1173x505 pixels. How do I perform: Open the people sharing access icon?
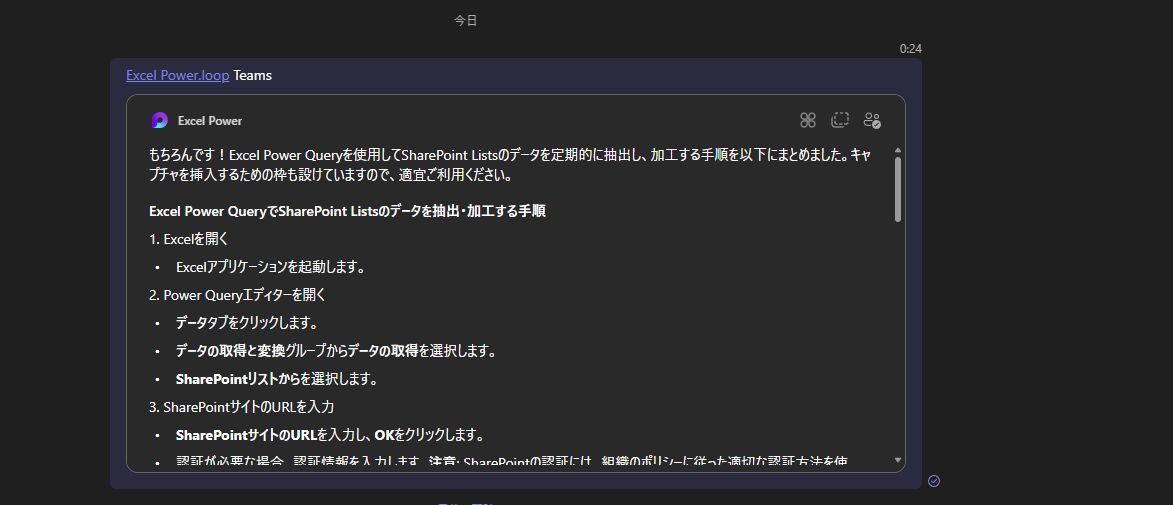pyautogui.click(x=872, y=120)
